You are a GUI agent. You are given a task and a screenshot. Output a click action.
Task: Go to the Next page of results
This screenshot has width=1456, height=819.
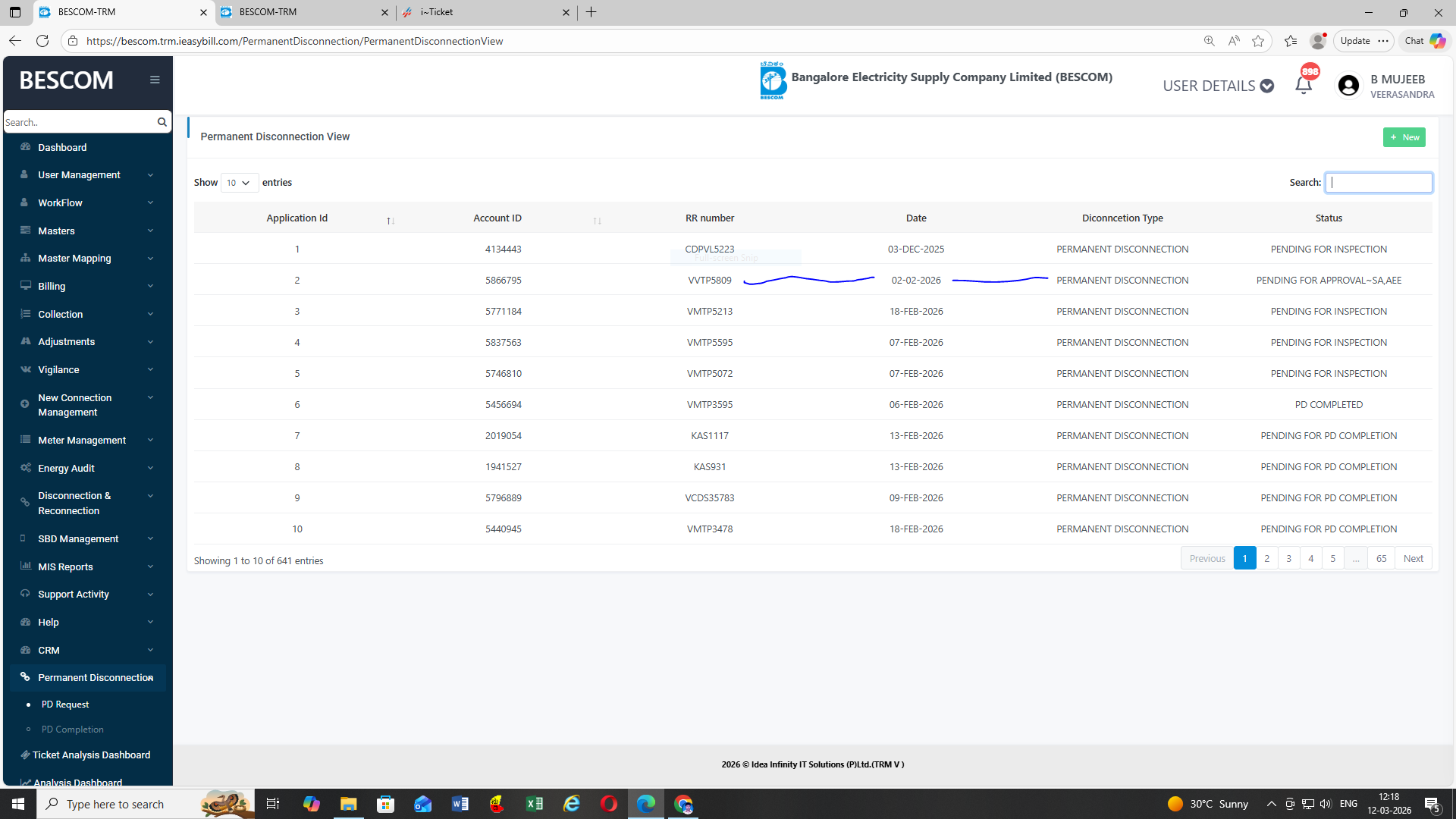tap(1413, 559)
